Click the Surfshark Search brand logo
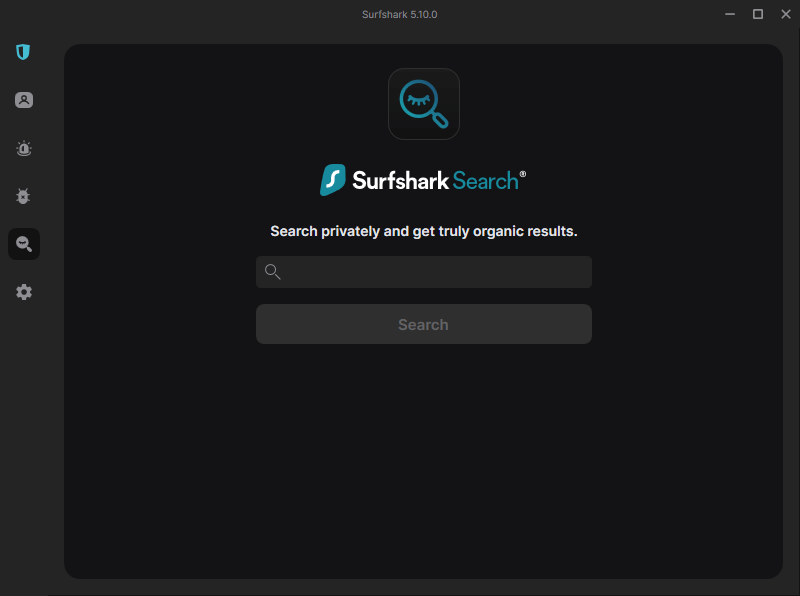The width and height of the screenshot is (800, 596). (423, 180)
